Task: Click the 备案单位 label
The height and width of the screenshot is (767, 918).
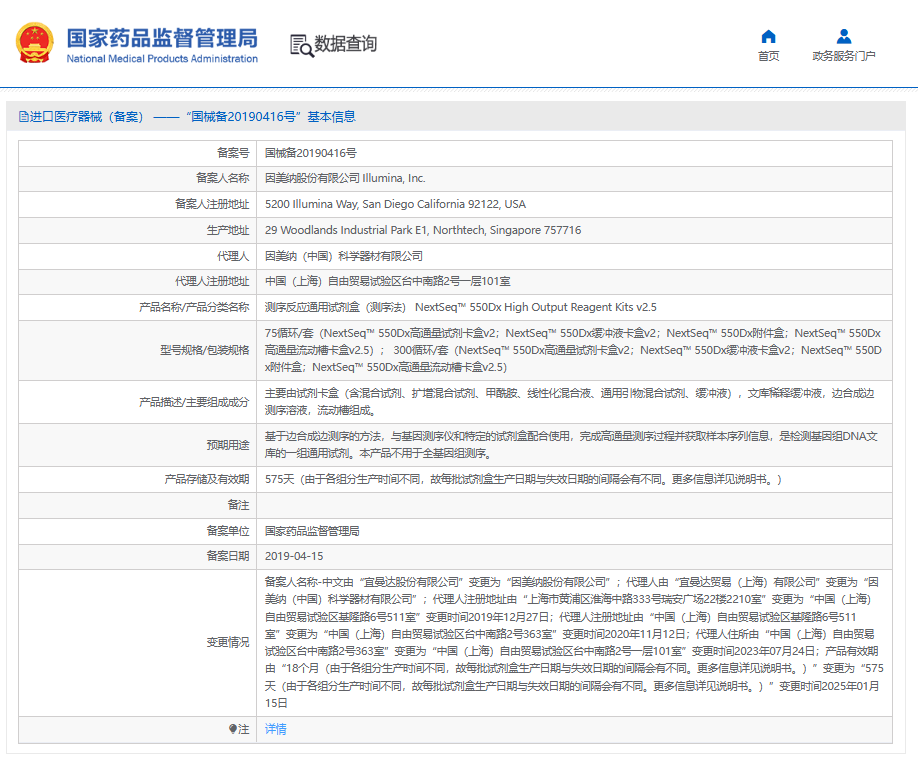Action: pyautogui.click(x=228, y=531)
